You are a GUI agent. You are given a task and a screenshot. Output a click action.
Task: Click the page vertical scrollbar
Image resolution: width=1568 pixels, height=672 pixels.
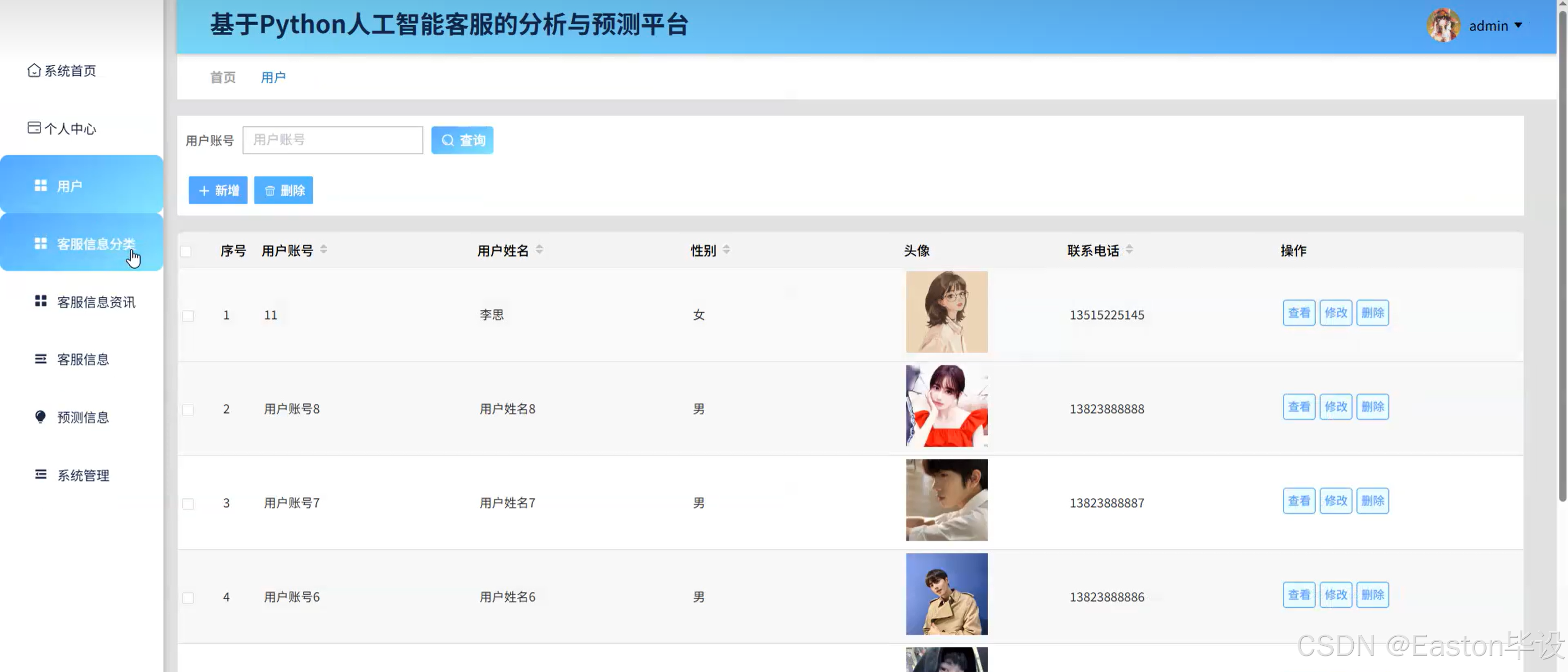pyautogui.click(x=1562, y=256)
